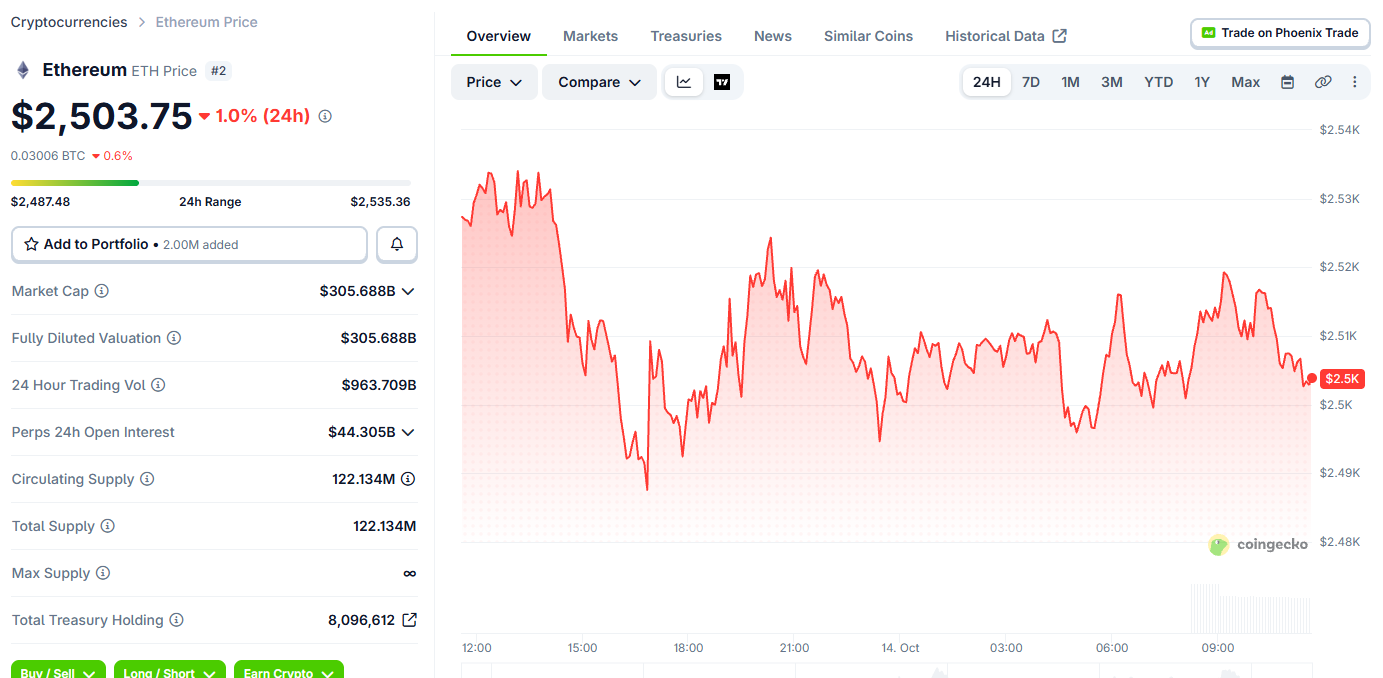This screenshot has height=678, width=1383.
Task: Click the external link icon on Historical Data
Action: coord(1060,36)
